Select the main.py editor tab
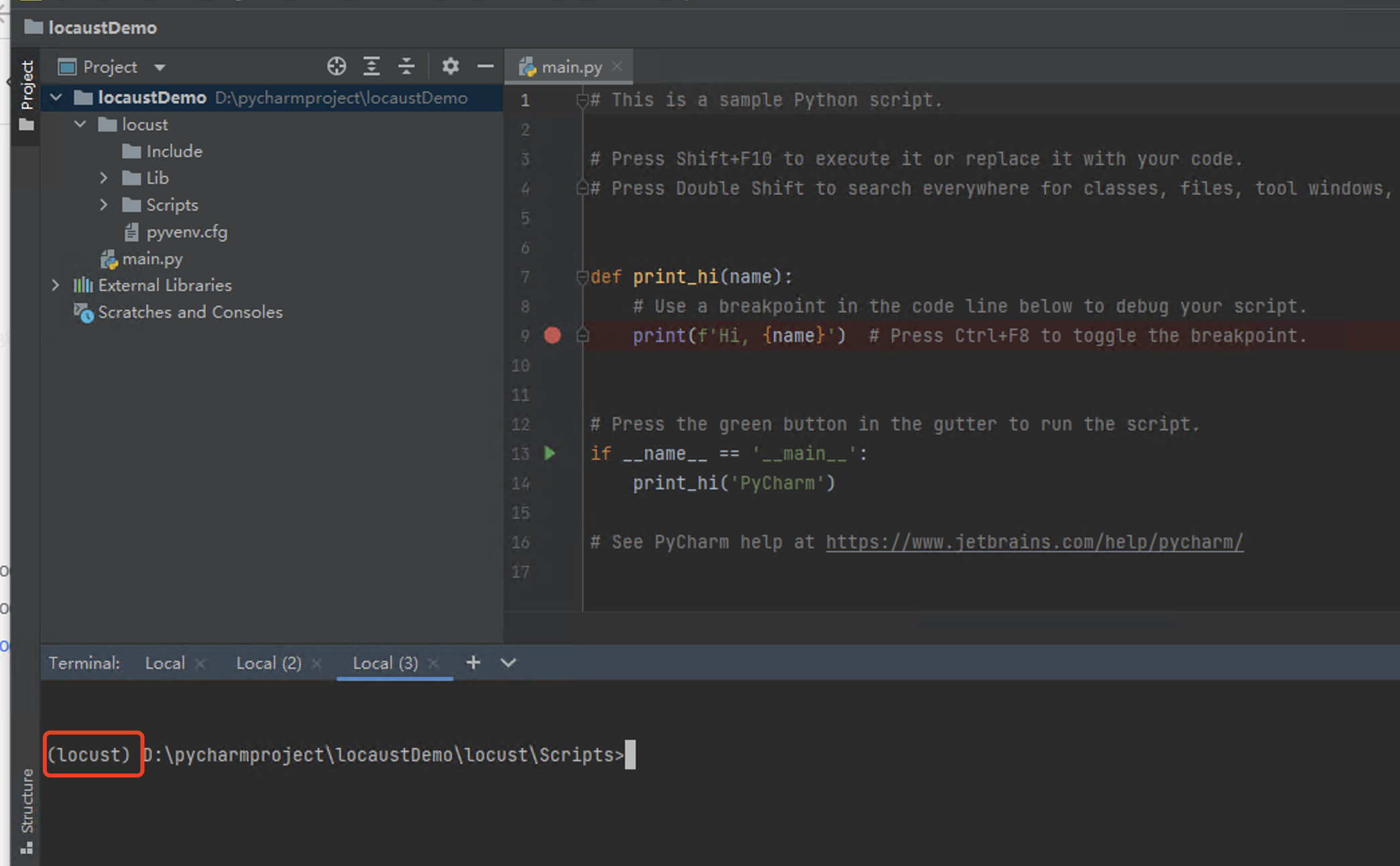 click(571, 67)
